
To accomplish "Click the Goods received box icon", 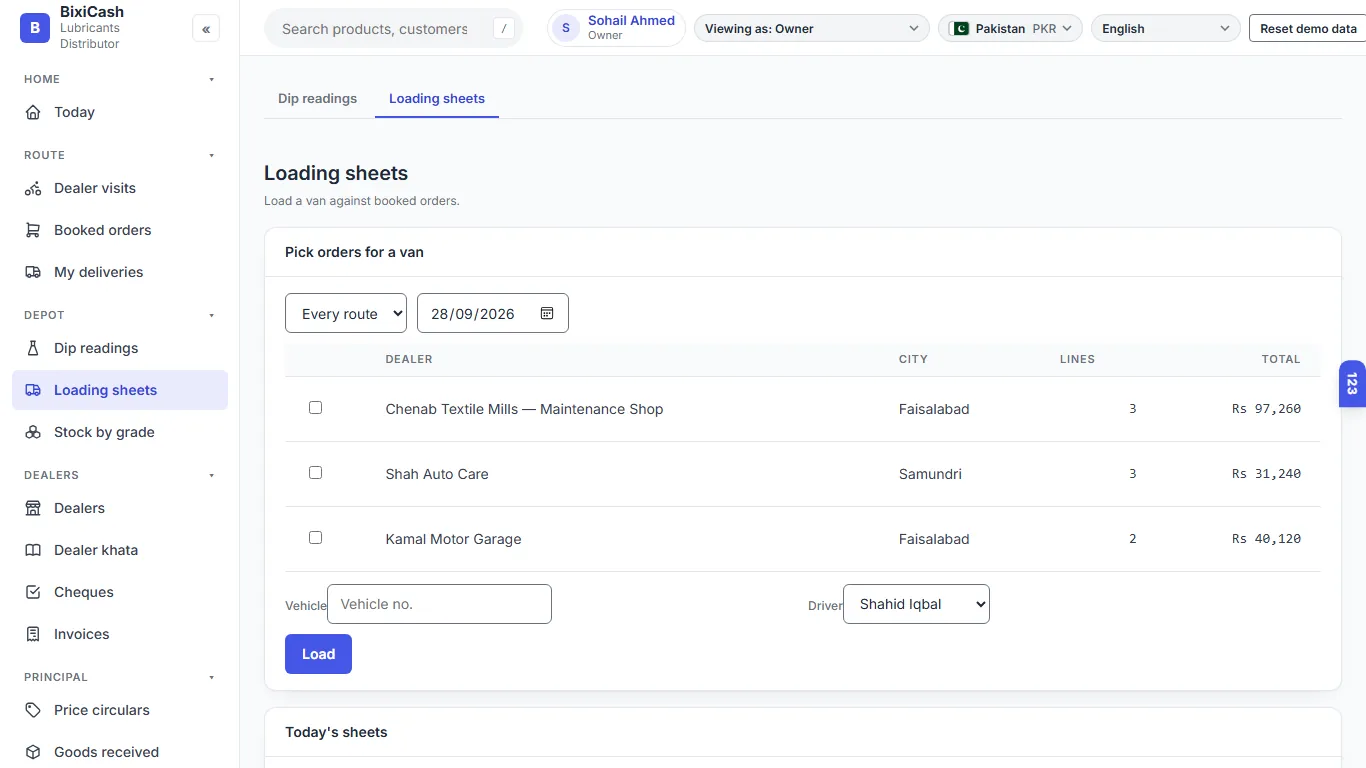I will (33, 752).
